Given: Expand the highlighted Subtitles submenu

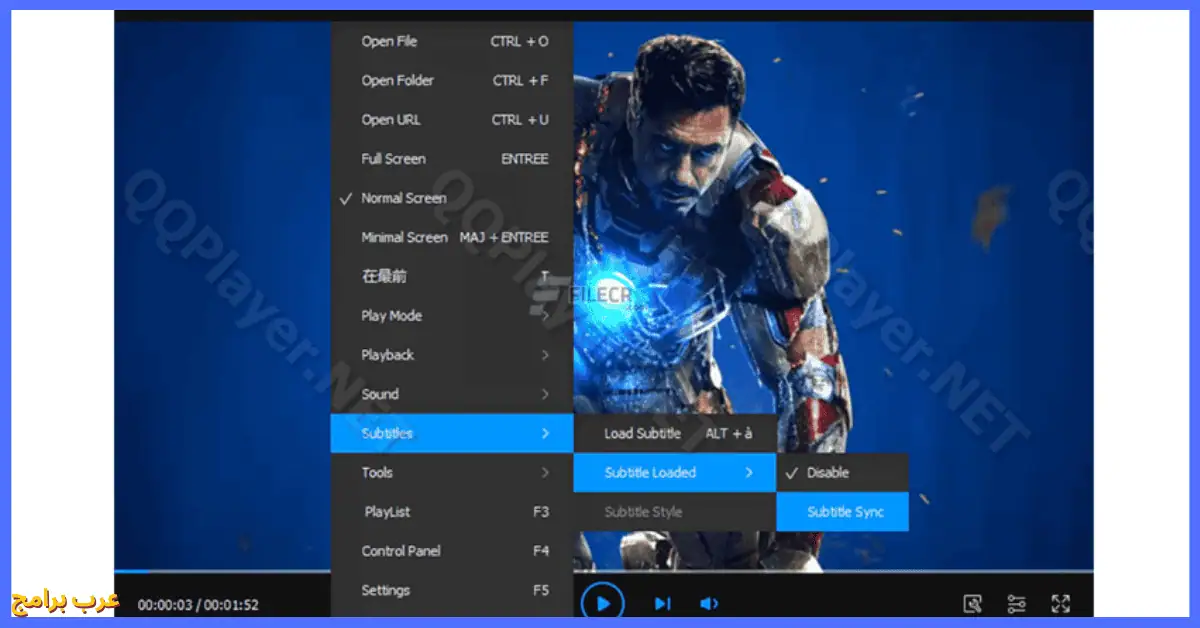Looking at the screenshot, I should point(452,433).
